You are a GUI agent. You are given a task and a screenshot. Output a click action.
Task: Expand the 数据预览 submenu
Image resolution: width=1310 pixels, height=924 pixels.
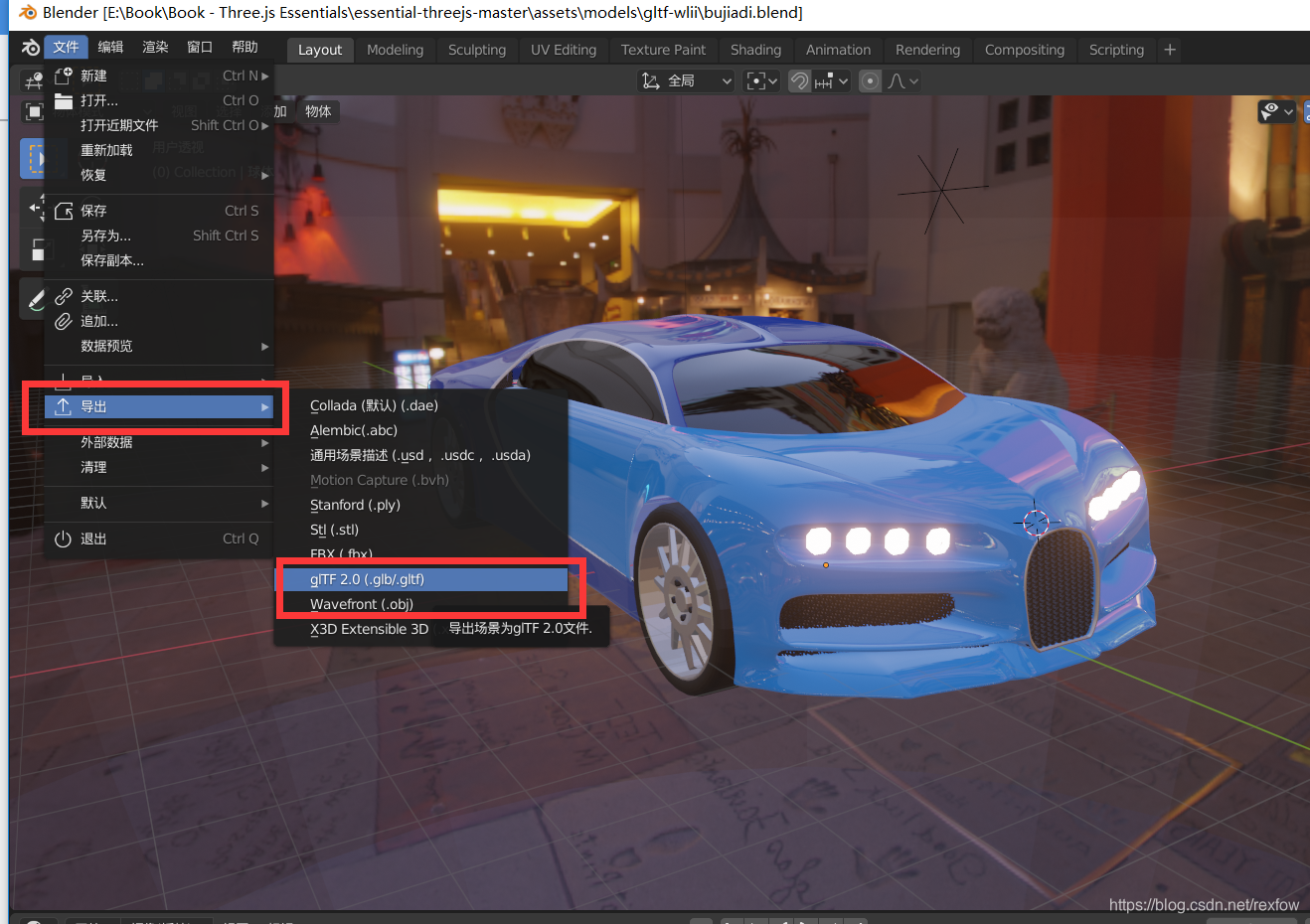159,346
